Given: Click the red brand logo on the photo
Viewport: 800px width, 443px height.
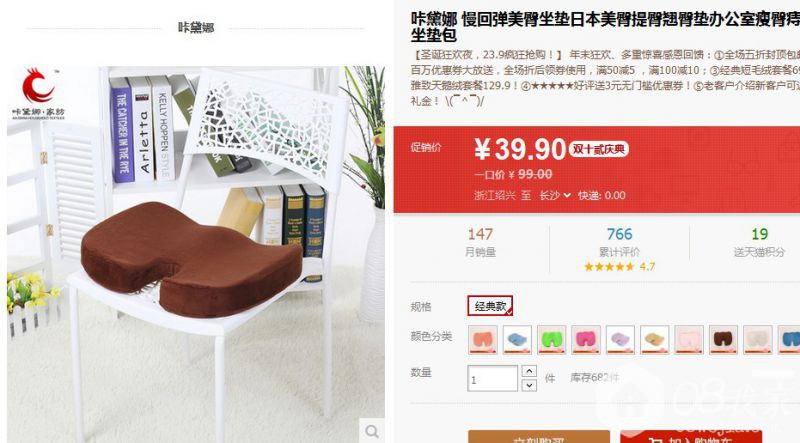Looking at the screenshot, I should coord(38,86).
